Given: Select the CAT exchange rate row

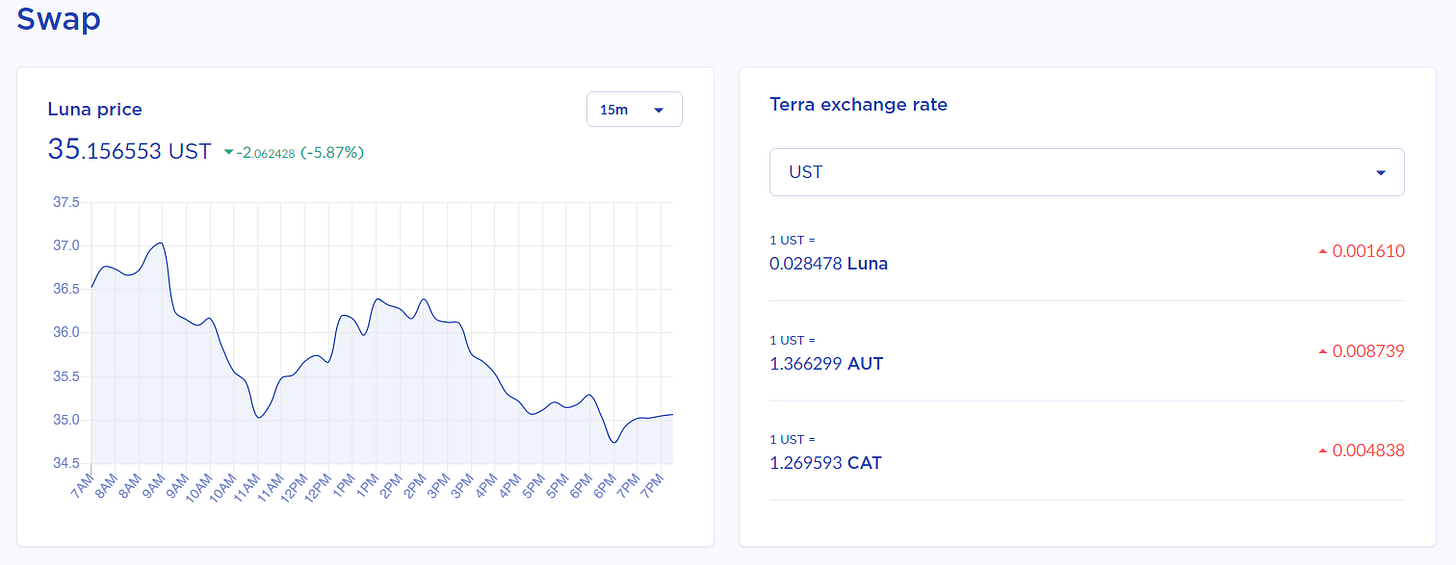Looking at the screenshot, I should 1086,452.
